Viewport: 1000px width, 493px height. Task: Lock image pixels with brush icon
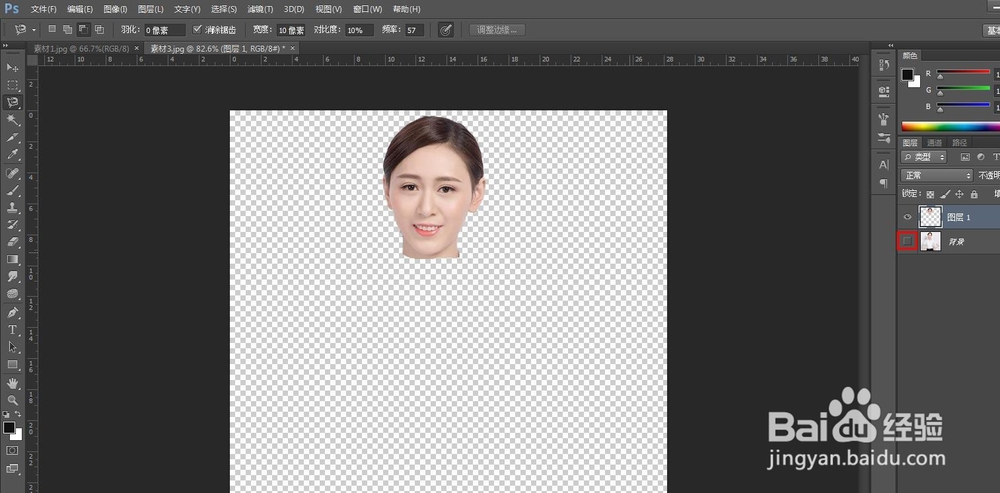945,194
